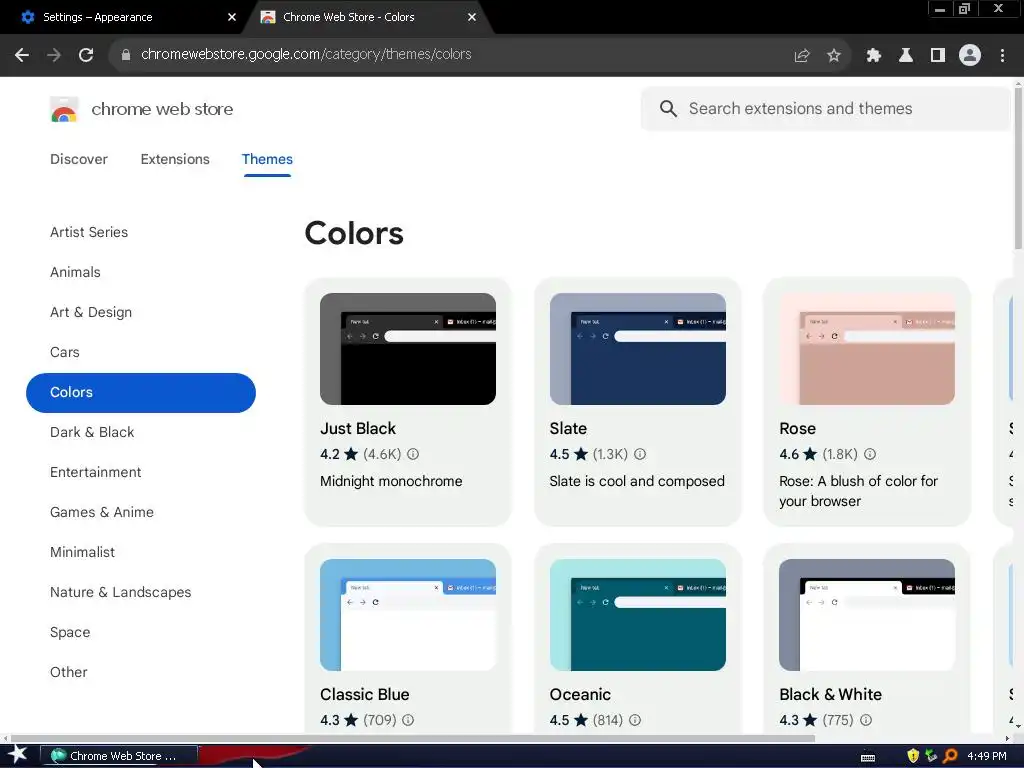Show rating info for Slate

point(640,454)
